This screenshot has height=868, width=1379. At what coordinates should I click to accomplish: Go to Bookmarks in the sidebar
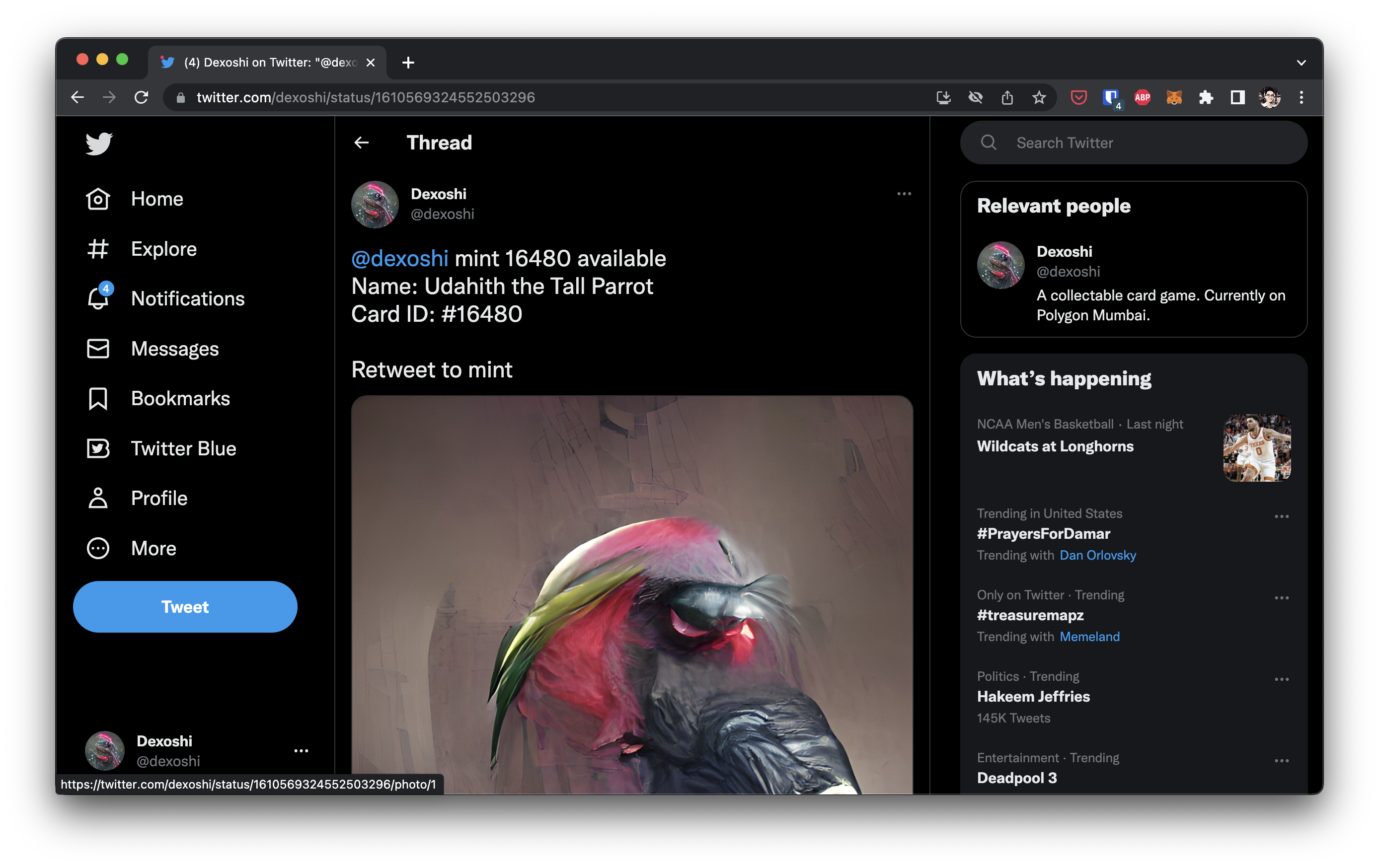180,399
